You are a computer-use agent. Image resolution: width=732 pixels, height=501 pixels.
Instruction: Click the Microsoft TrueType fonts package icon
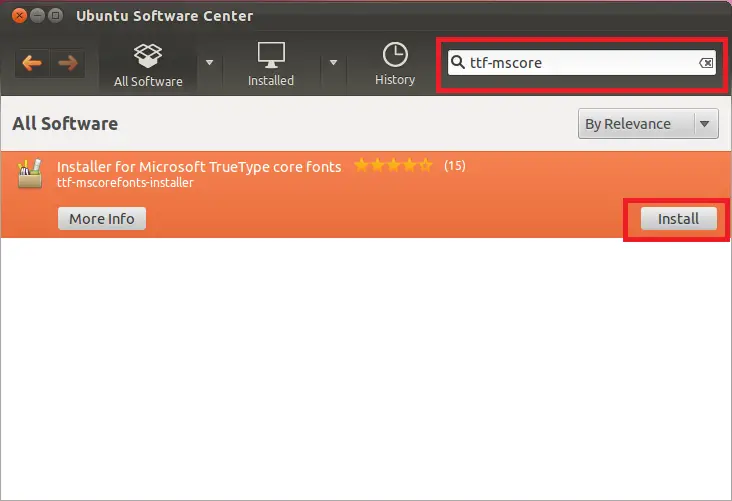(x=29, y=173)
